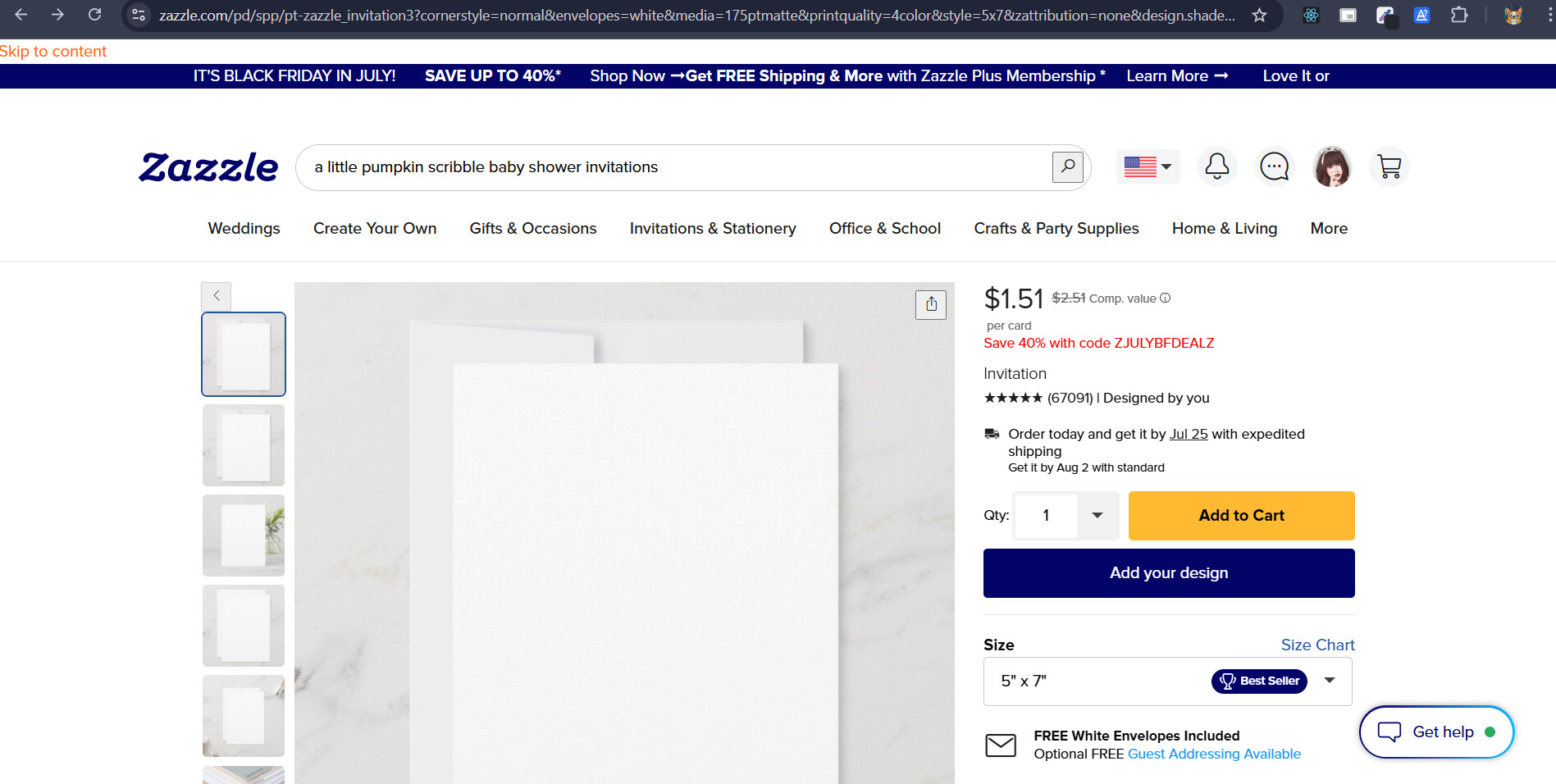This screenshot has height=784, width=1556.
Task: Click the Add to Cart button
Action: pyautogui.click(x=1242, y=516)
